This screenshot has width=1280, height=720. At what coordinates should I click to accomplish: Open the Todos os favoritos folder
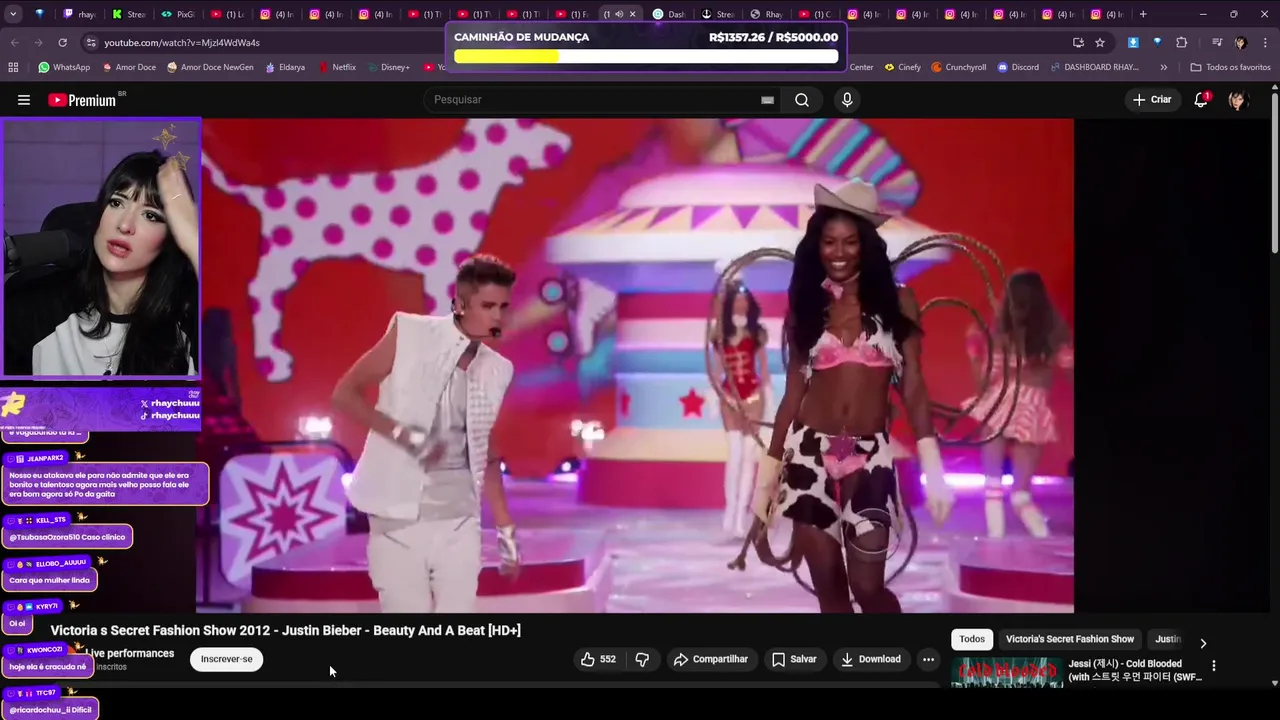click(1230, 67)
